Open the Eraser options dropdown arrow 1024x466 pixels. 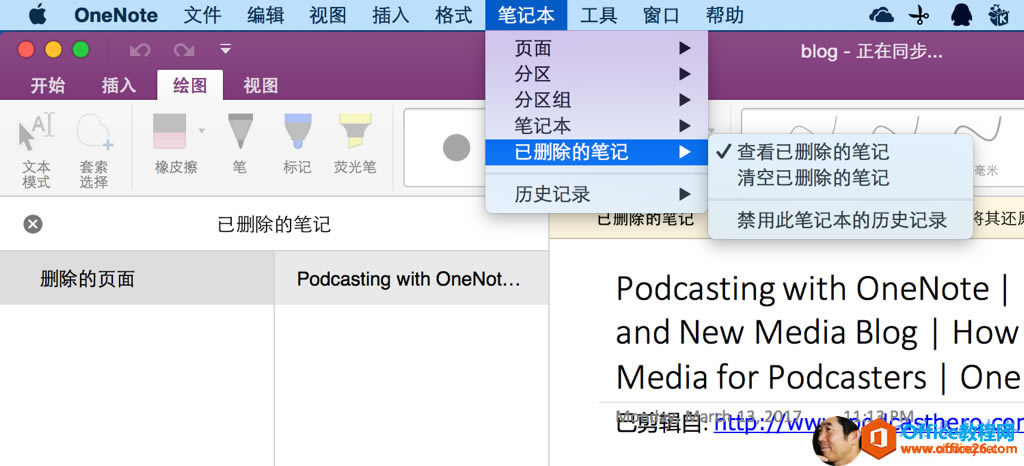202,131
